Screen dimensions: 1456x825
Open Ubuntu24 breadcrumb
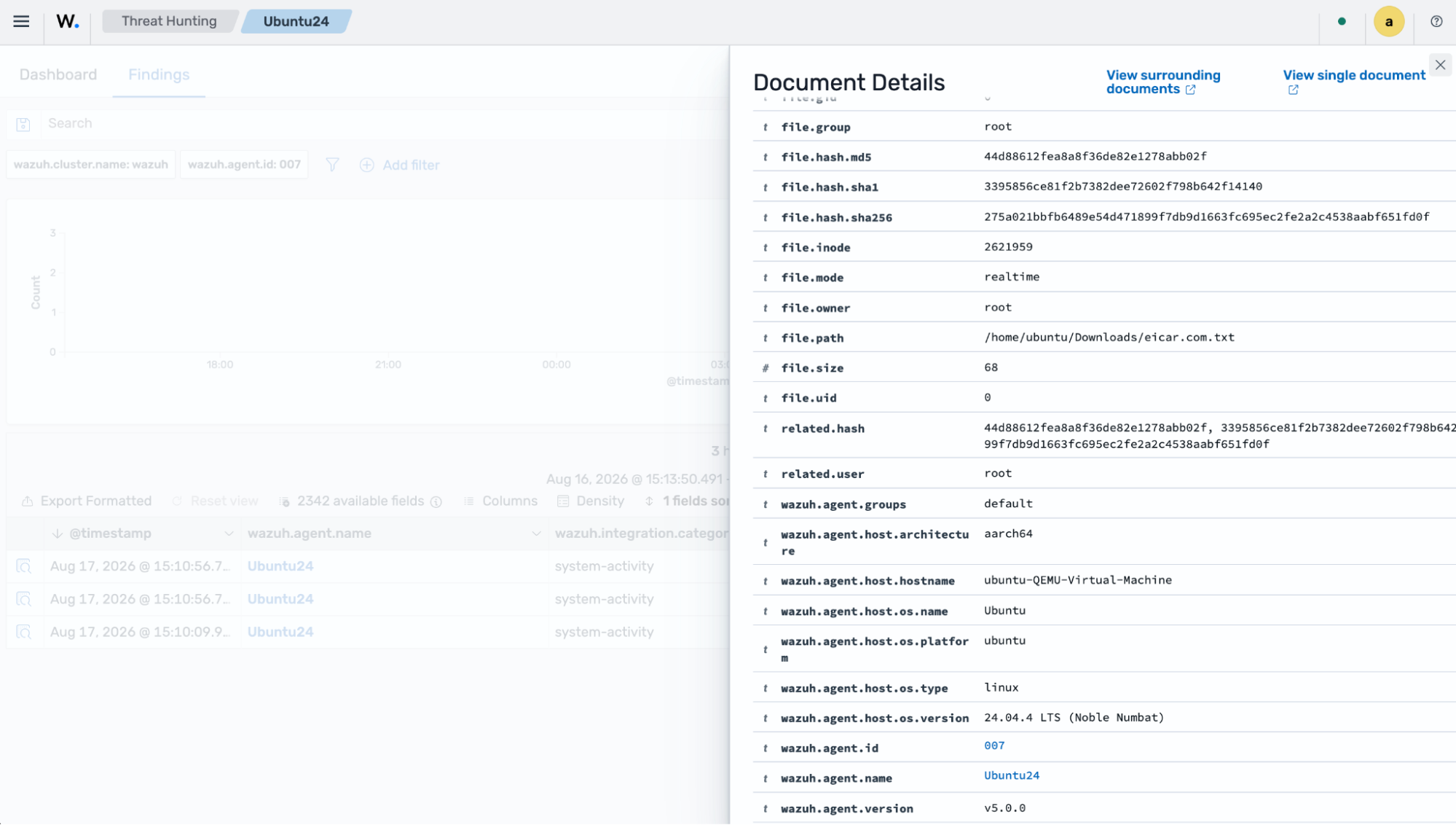296,21
